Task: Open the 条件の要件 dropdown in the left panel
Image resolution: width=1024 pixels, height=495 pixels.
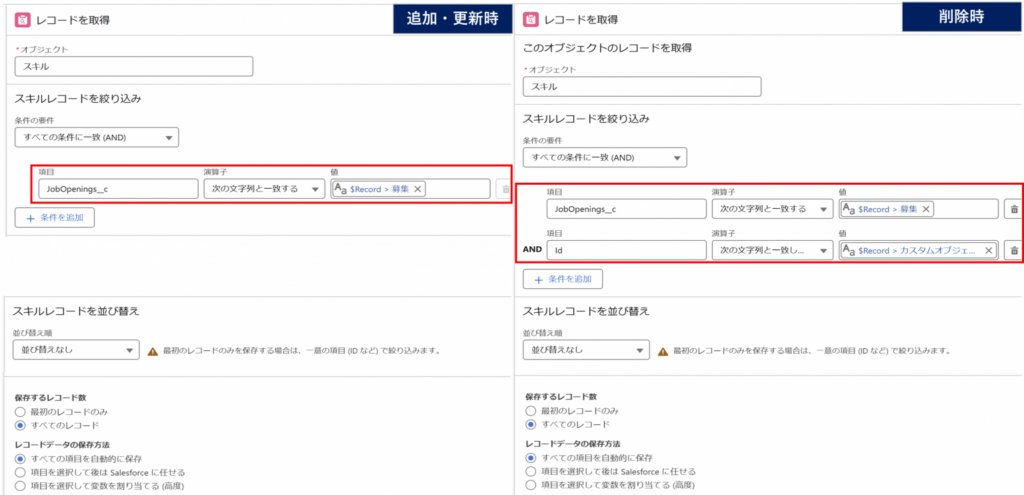Action: 96,137
